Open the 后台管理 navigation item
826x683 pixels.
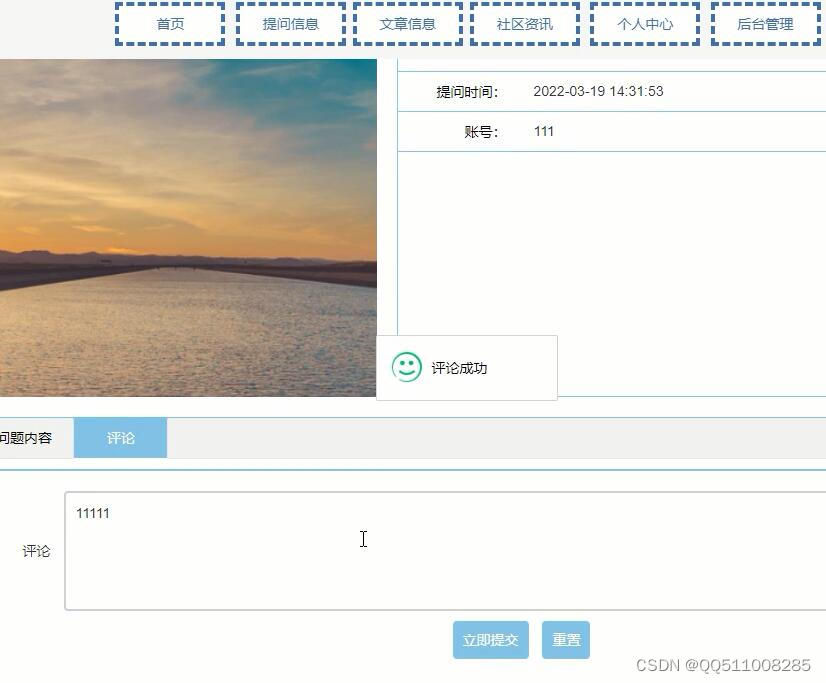pyautogui.click(x=764, y=24)
